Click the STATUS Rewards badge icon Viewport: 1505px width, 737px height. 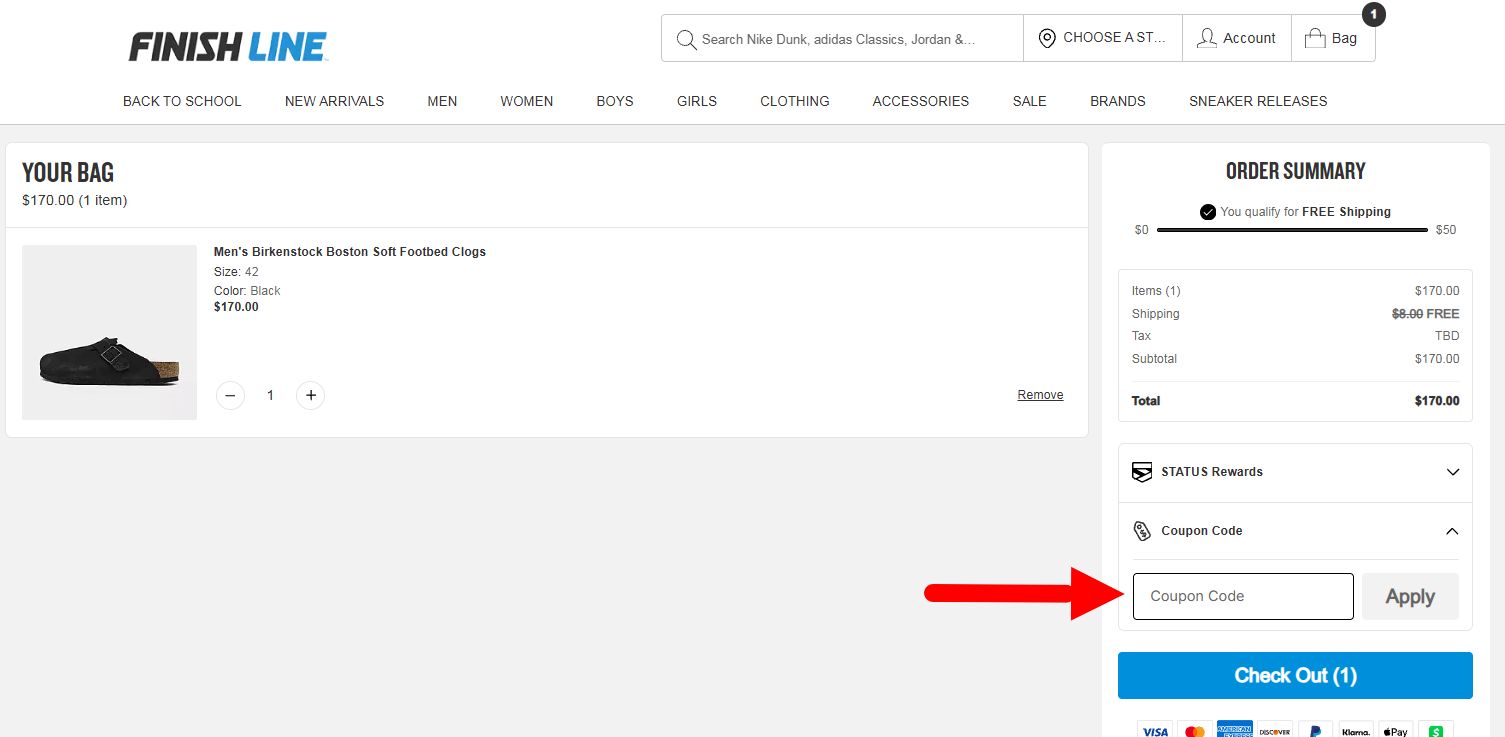[x=1141, y=472]
